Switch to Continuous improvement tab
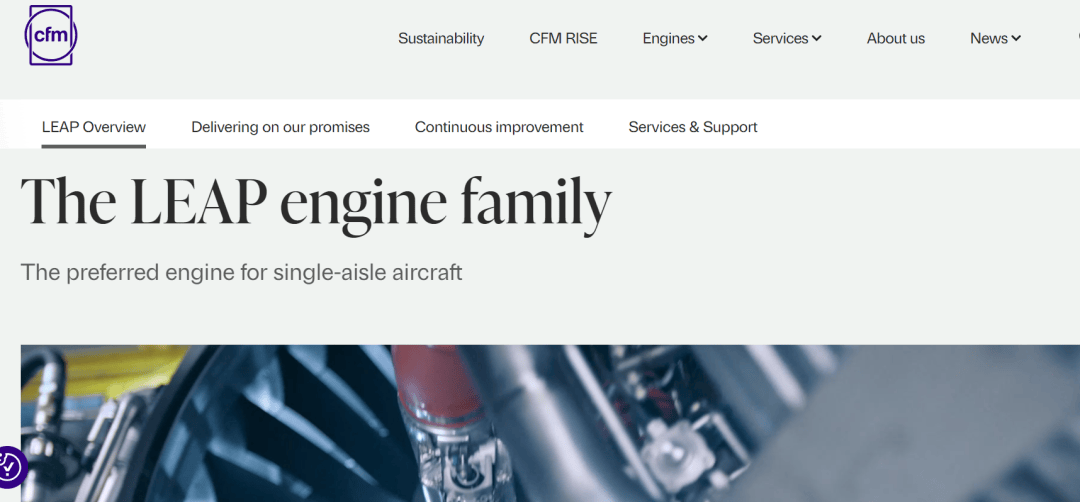 [x=499, y=127]
